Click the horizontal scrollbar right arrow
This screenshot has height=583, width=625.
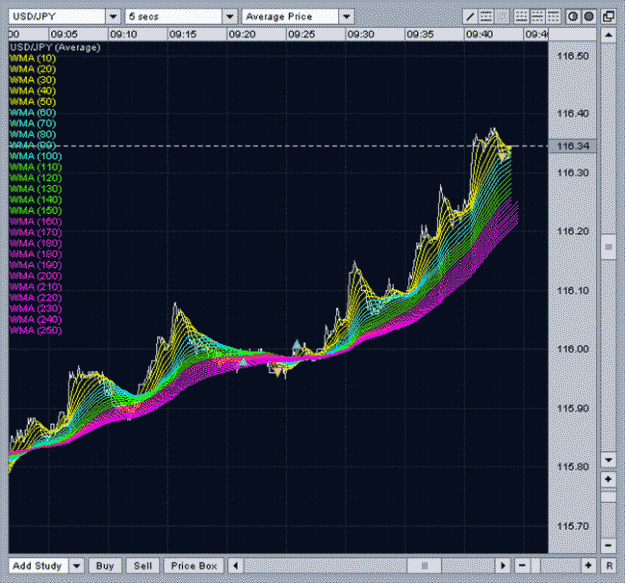[503, 566]
